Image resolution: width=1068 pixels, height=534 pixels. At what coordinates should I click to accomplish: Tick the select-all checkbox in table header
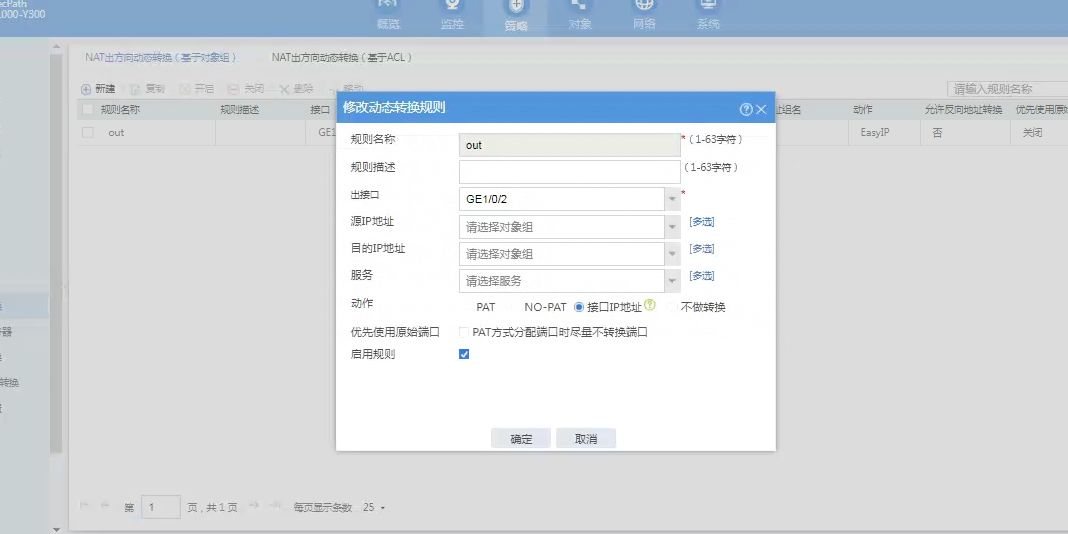point(88,110)
